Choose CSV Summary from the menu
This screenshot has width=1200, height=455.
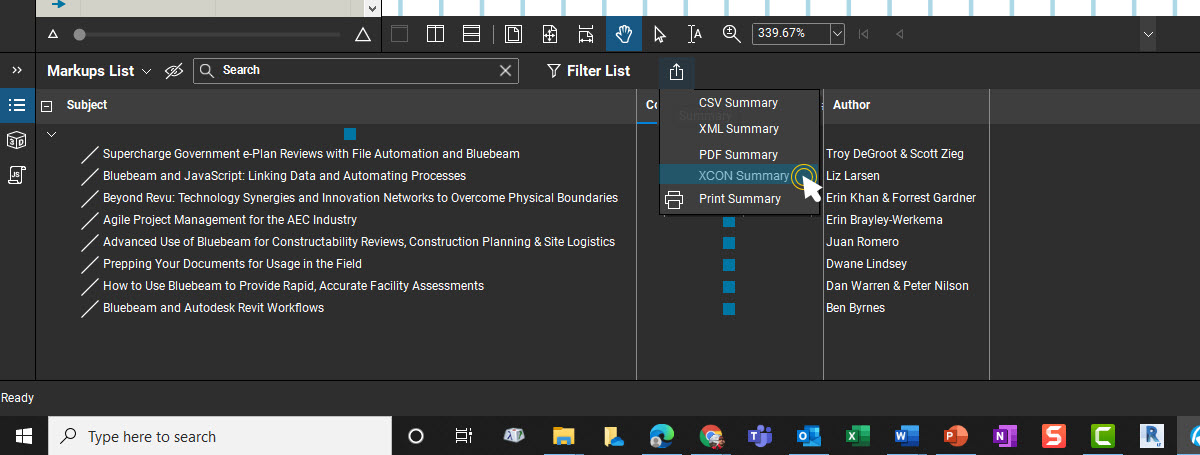[738, 103]
